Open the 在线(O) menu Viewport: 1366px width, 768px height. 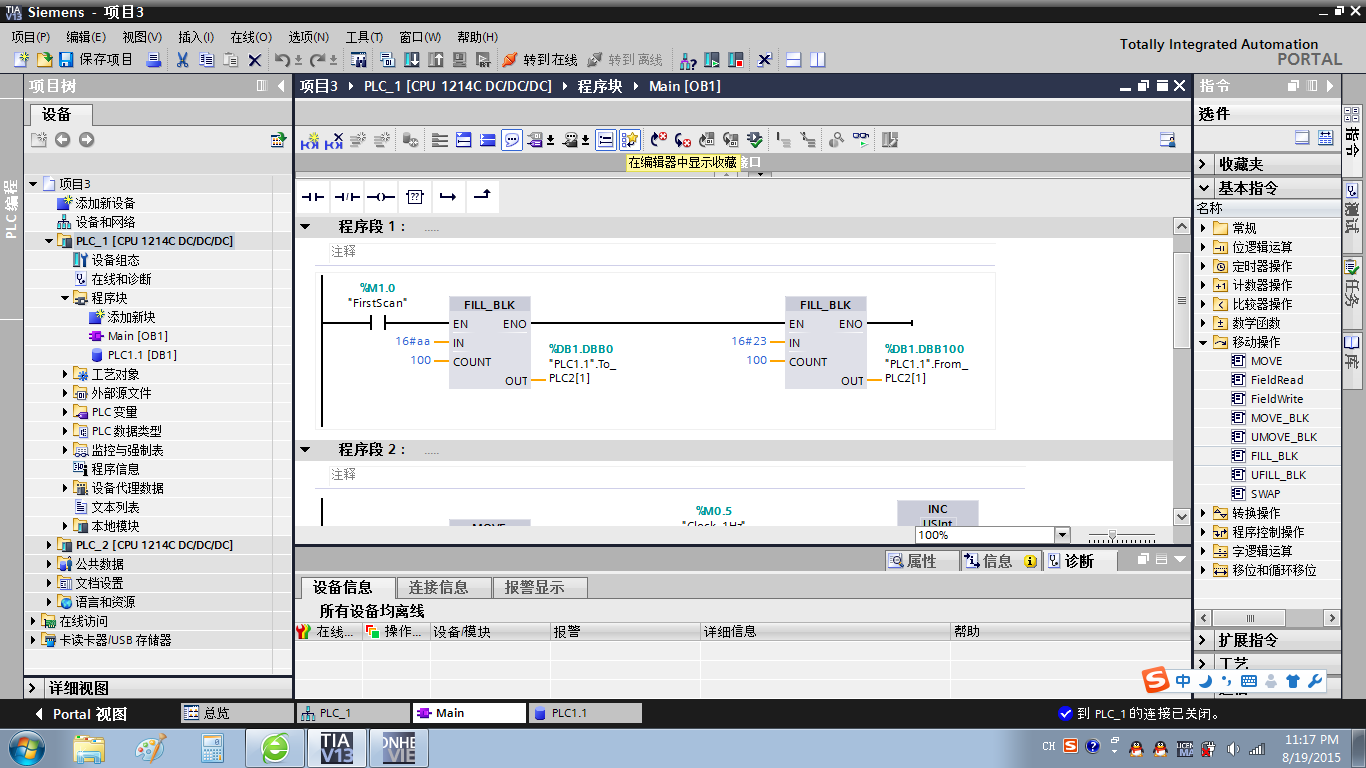[x=251, y=37]
